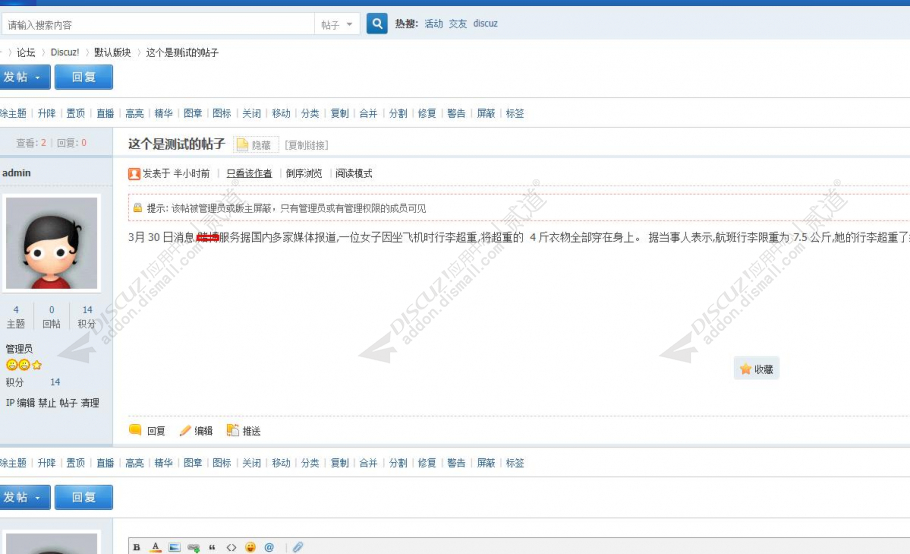Click 高亮 in the moderation bar above the post
The height and width of the screenshot is (554, 910).
click(x=134, y=113)
